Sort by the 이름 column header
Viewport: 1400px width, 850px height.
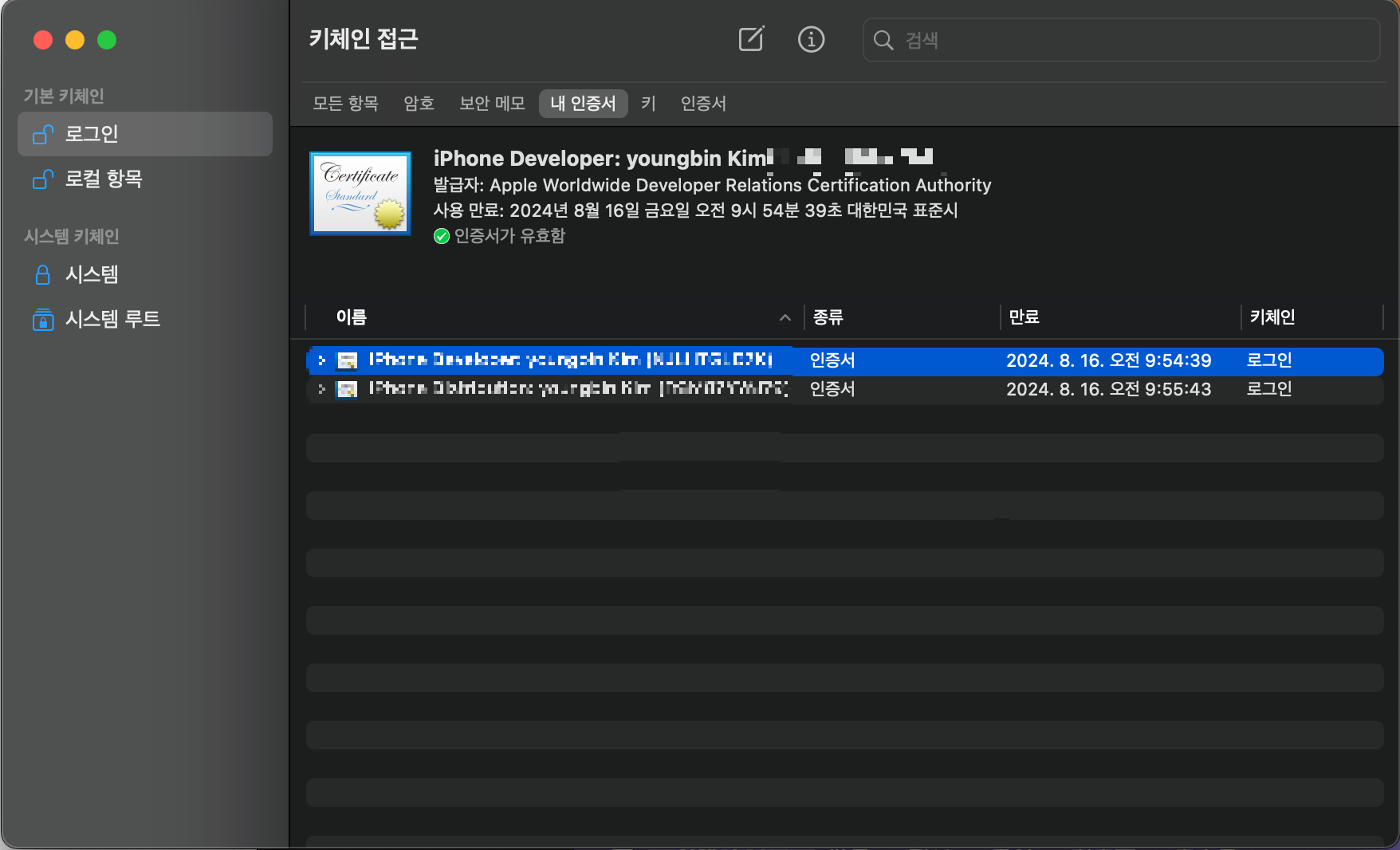click(x=352, y=317)
